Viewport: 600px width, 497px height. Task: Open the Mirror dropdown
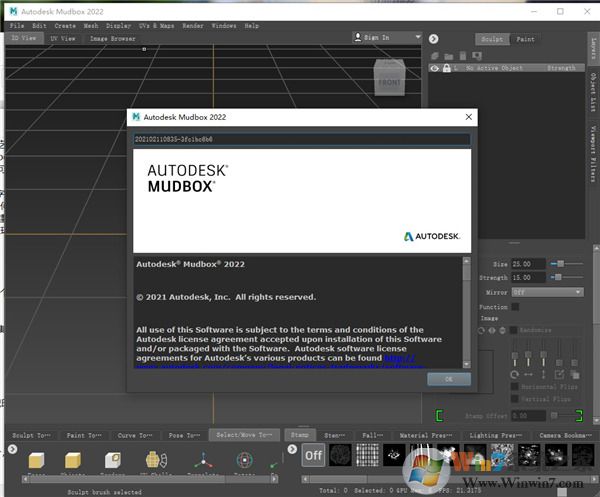(x=547, y=292)
